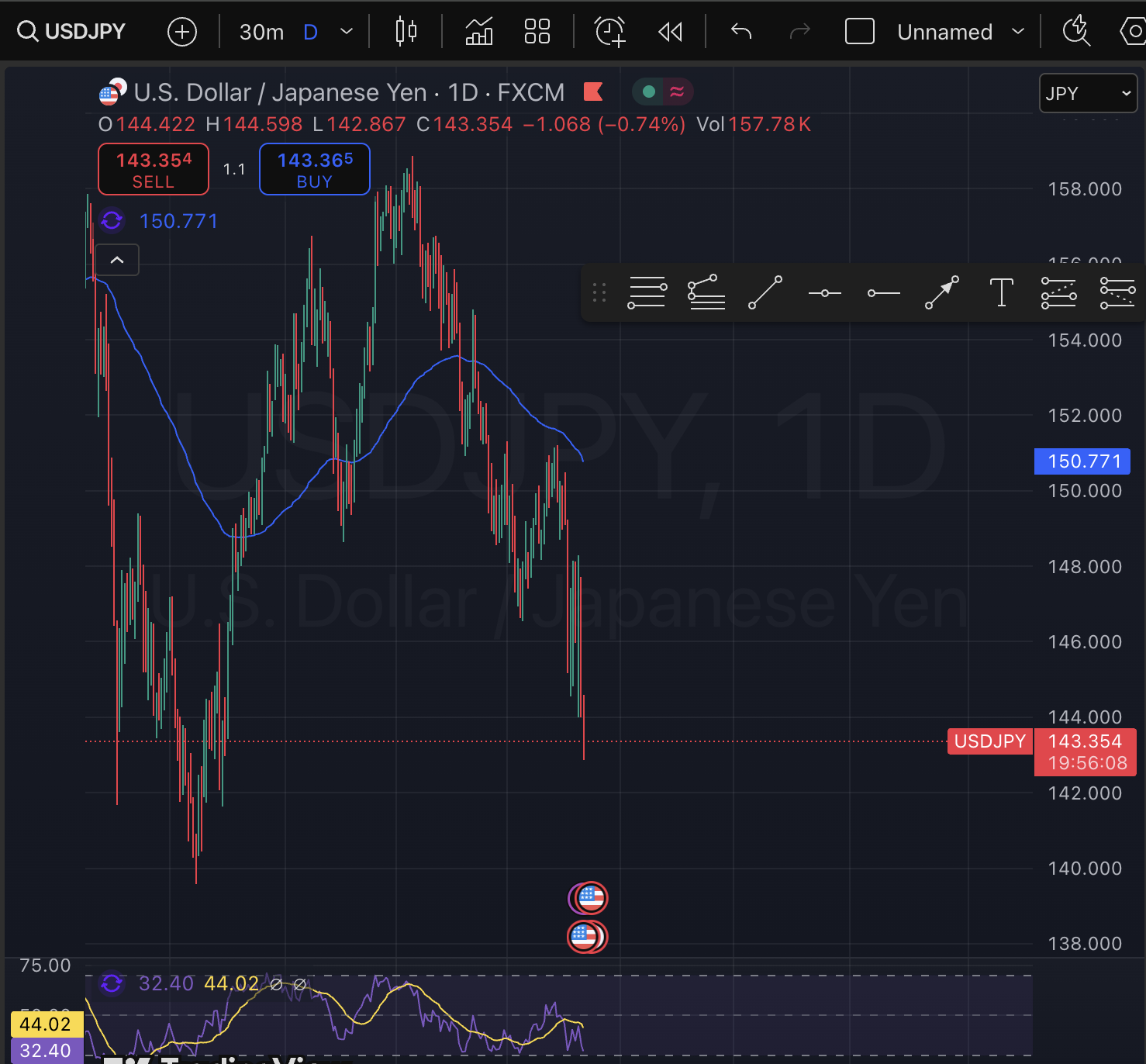Click the 143.354 current price scale label
Image resolution: width=1146 pixels, height=1064 pixels.
click(1085, 741)
